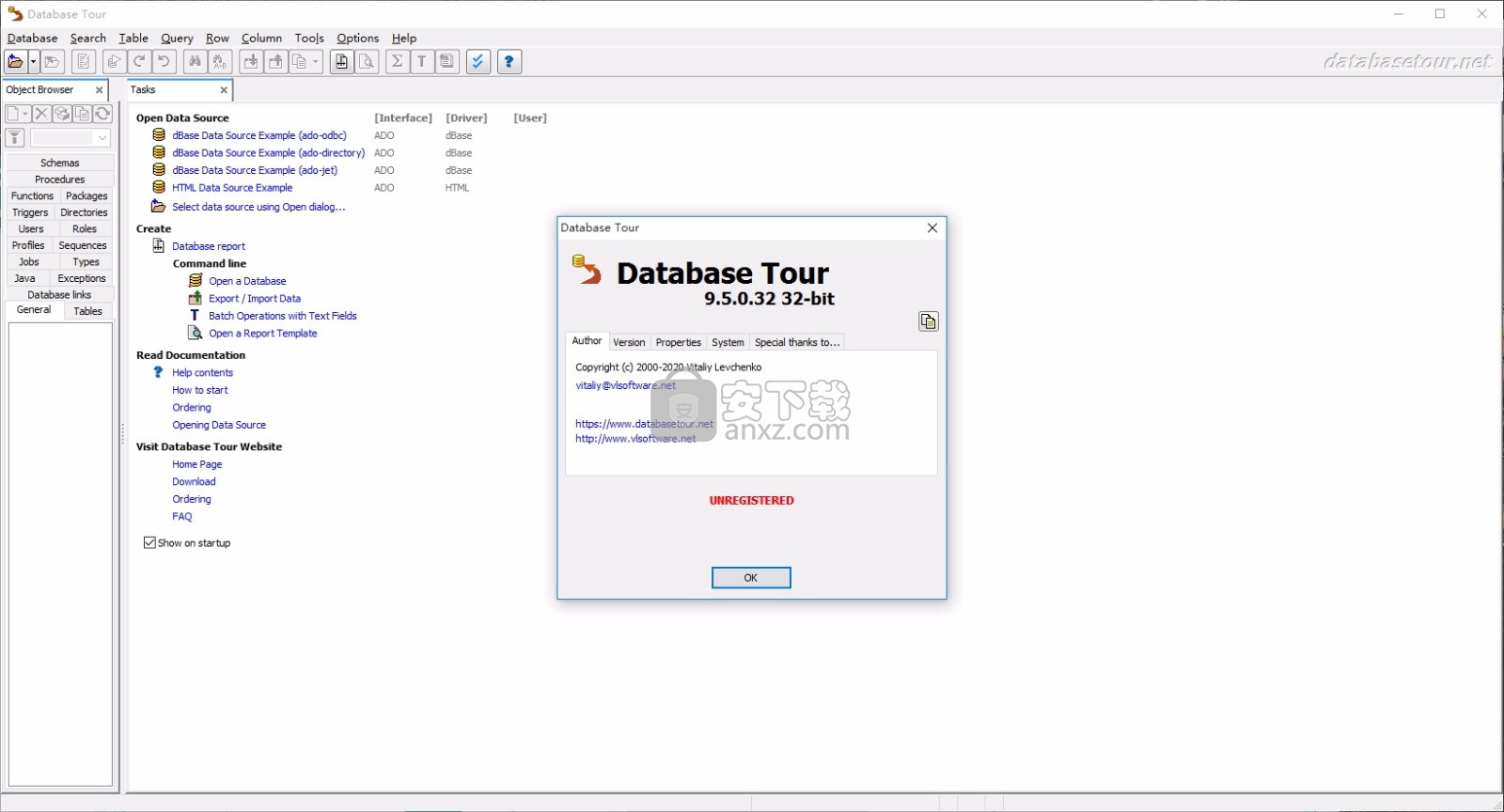This screenshot has width=1504, height=812.
Task: Click the vitaliy@vlsoftware.net email link
Action: tap(625, 385)
